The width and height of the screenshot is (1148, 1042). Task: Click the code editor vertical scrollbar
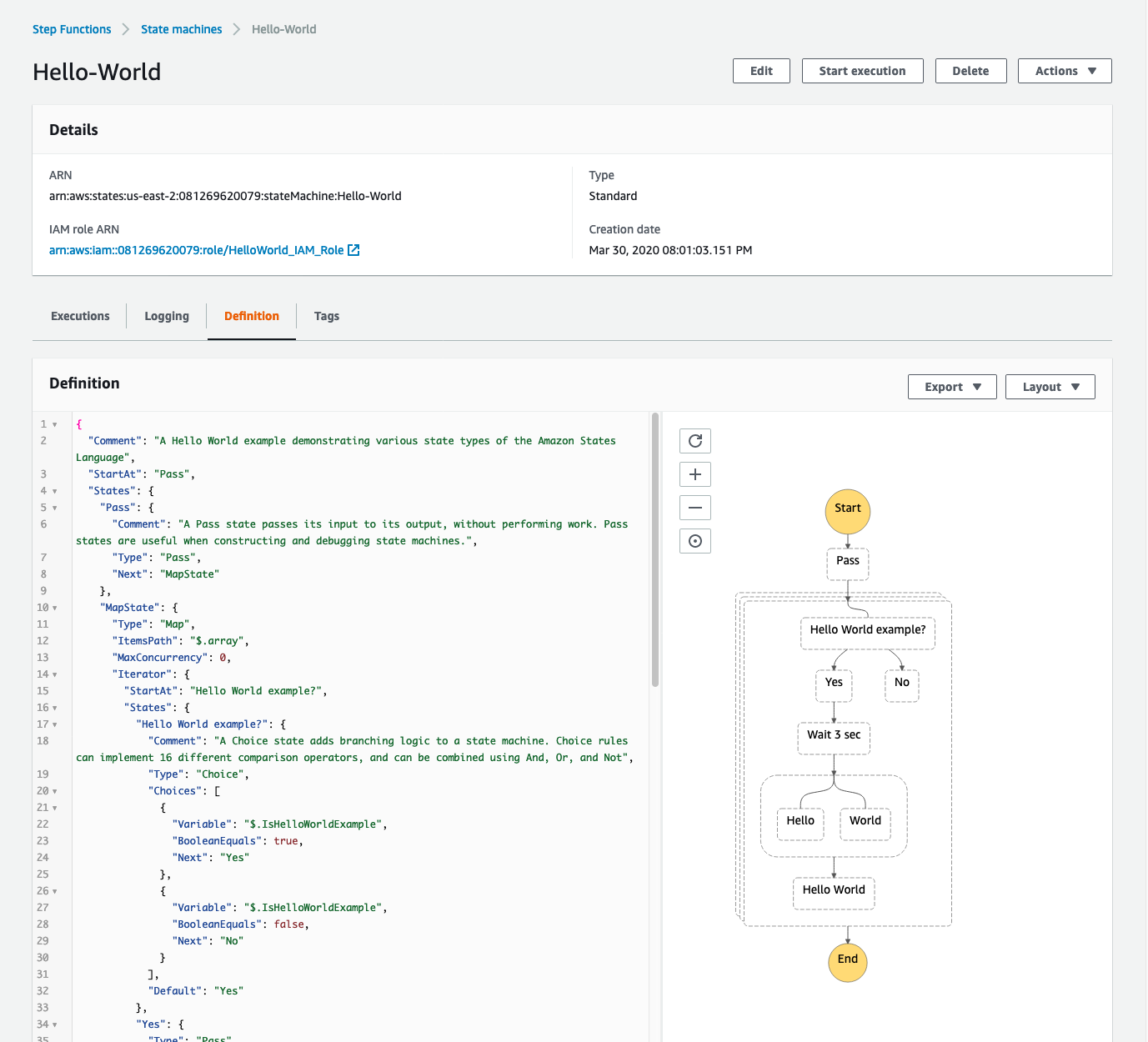pyautogui.click(x=655, y=550)
